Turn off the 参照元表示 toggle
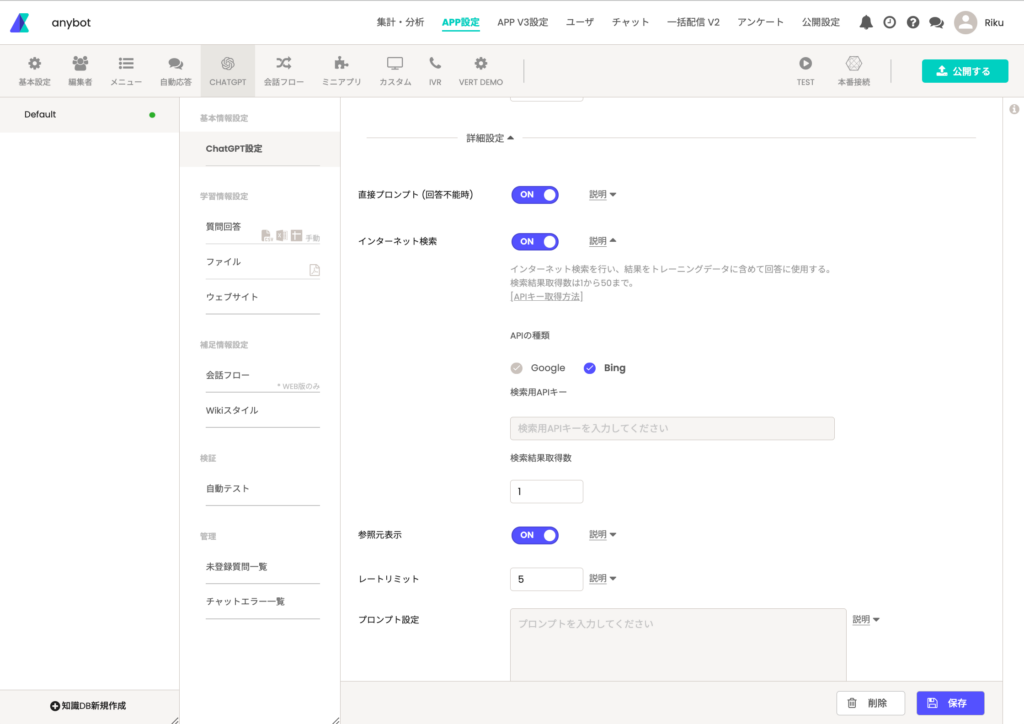Screen dimensions: 1024x724 click(535, 535)
